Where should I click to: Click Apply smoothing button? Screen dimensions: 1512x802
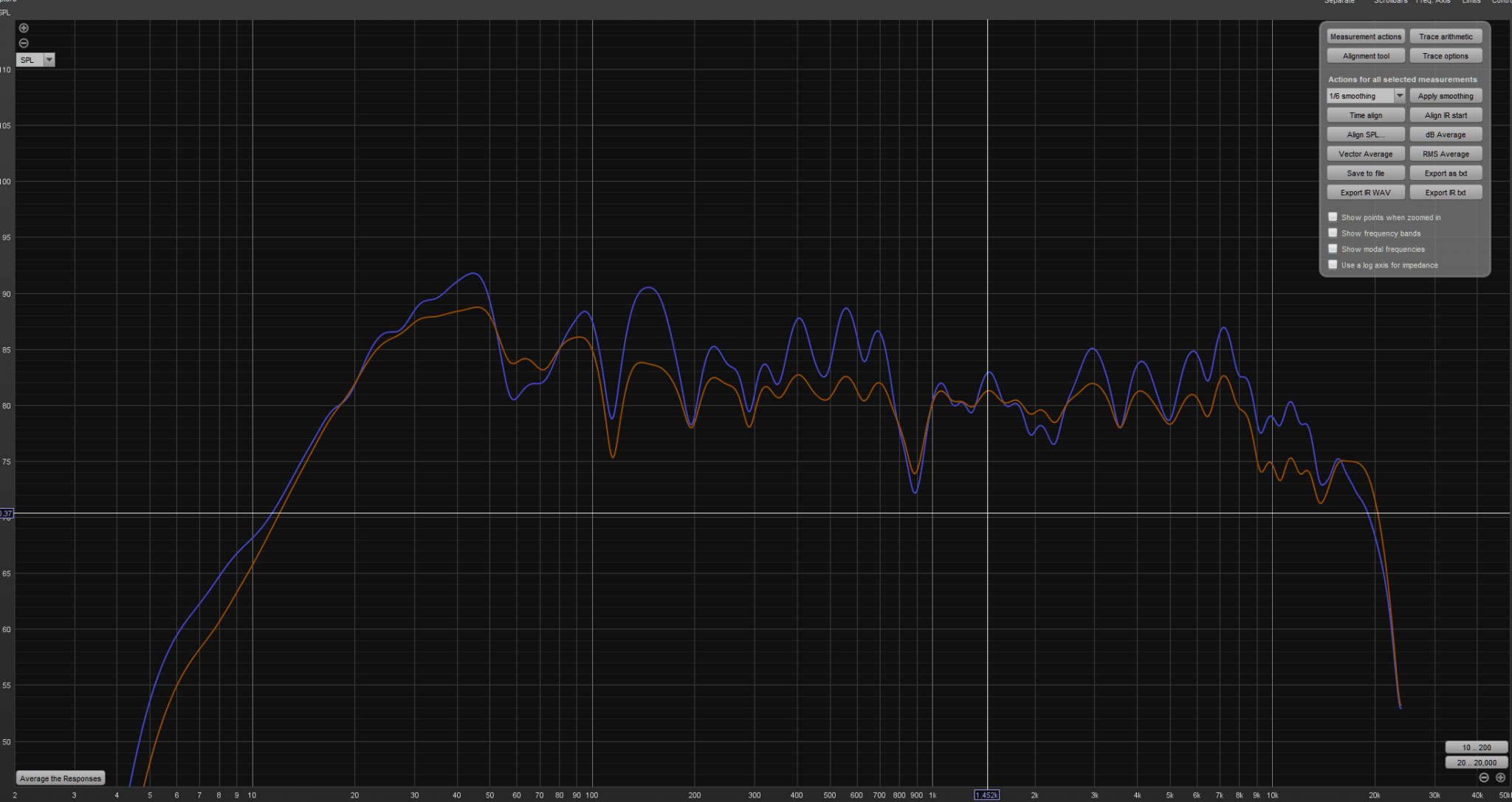pos(1446,96)
